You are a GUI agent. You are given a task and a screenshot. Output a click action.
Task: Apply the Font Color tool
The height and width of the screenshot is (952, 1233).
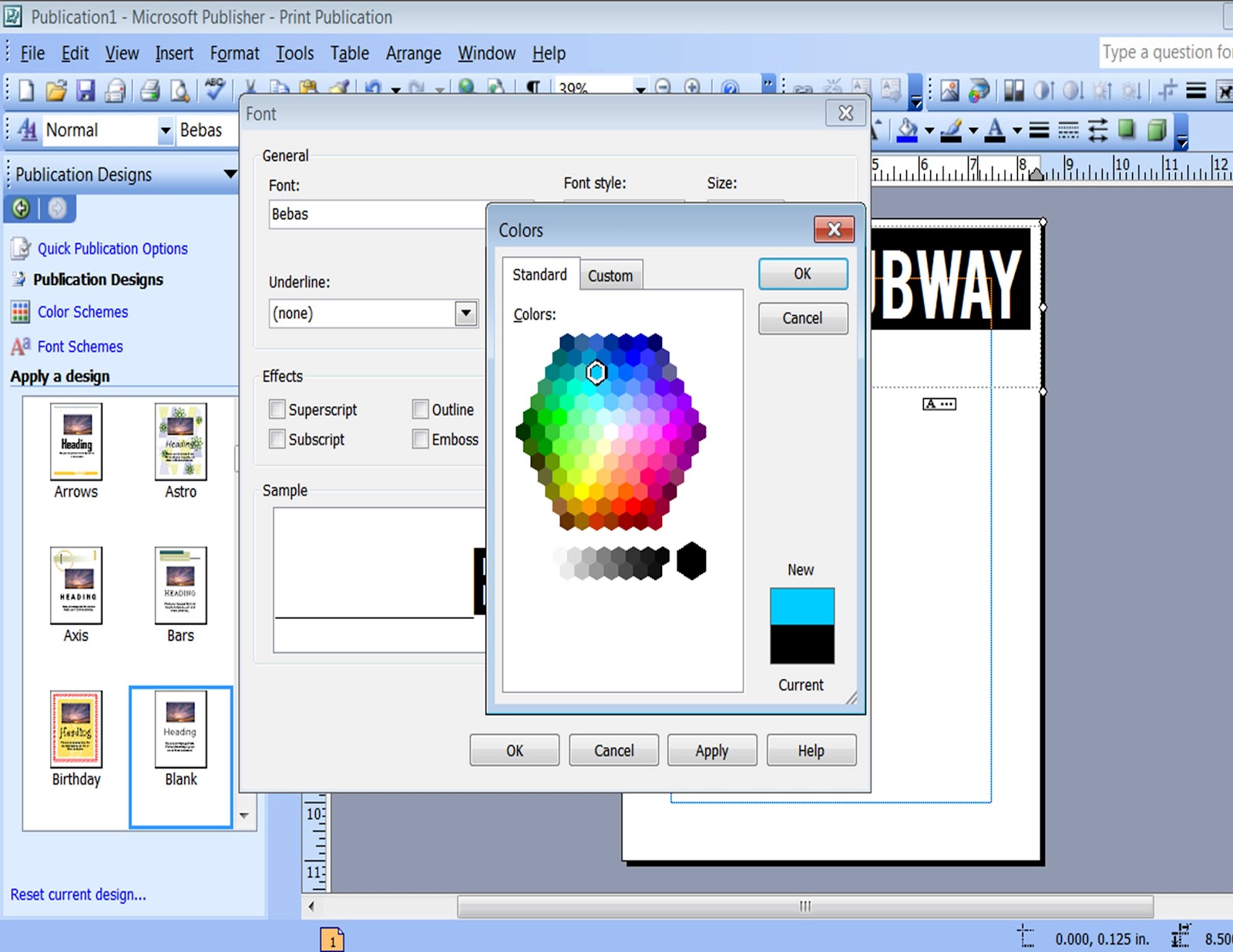tap(996, 129)
